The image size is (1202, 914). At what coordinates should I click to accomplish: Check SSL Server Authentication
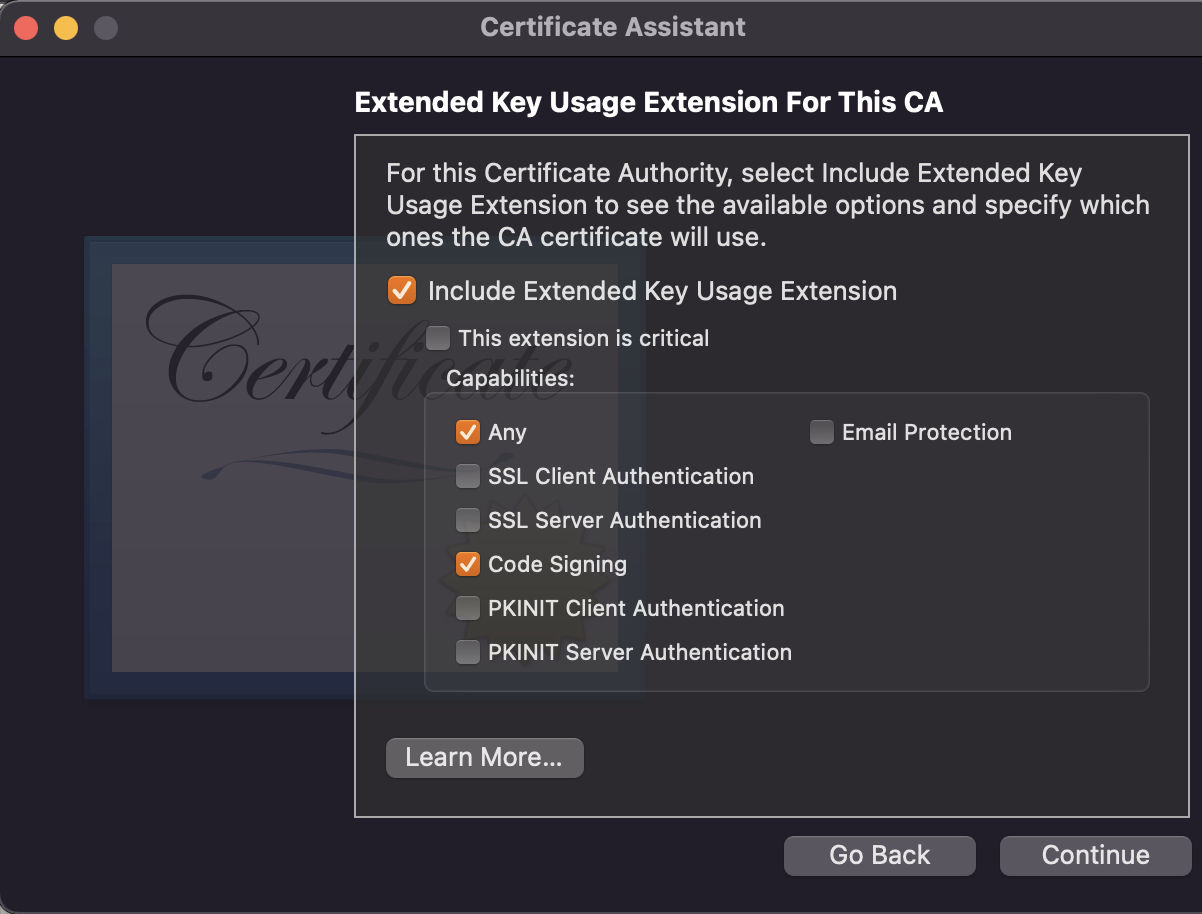pos(467,520)
